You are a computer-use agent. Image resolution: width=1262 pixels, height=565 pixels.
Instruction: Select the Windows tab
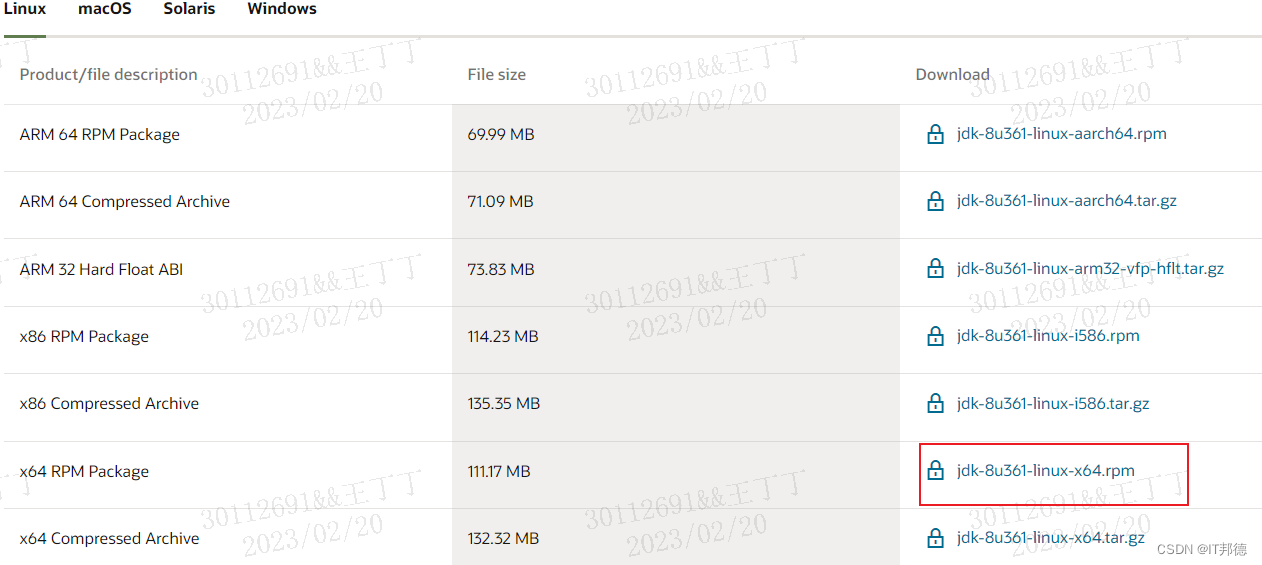click(x=282, y=9)
